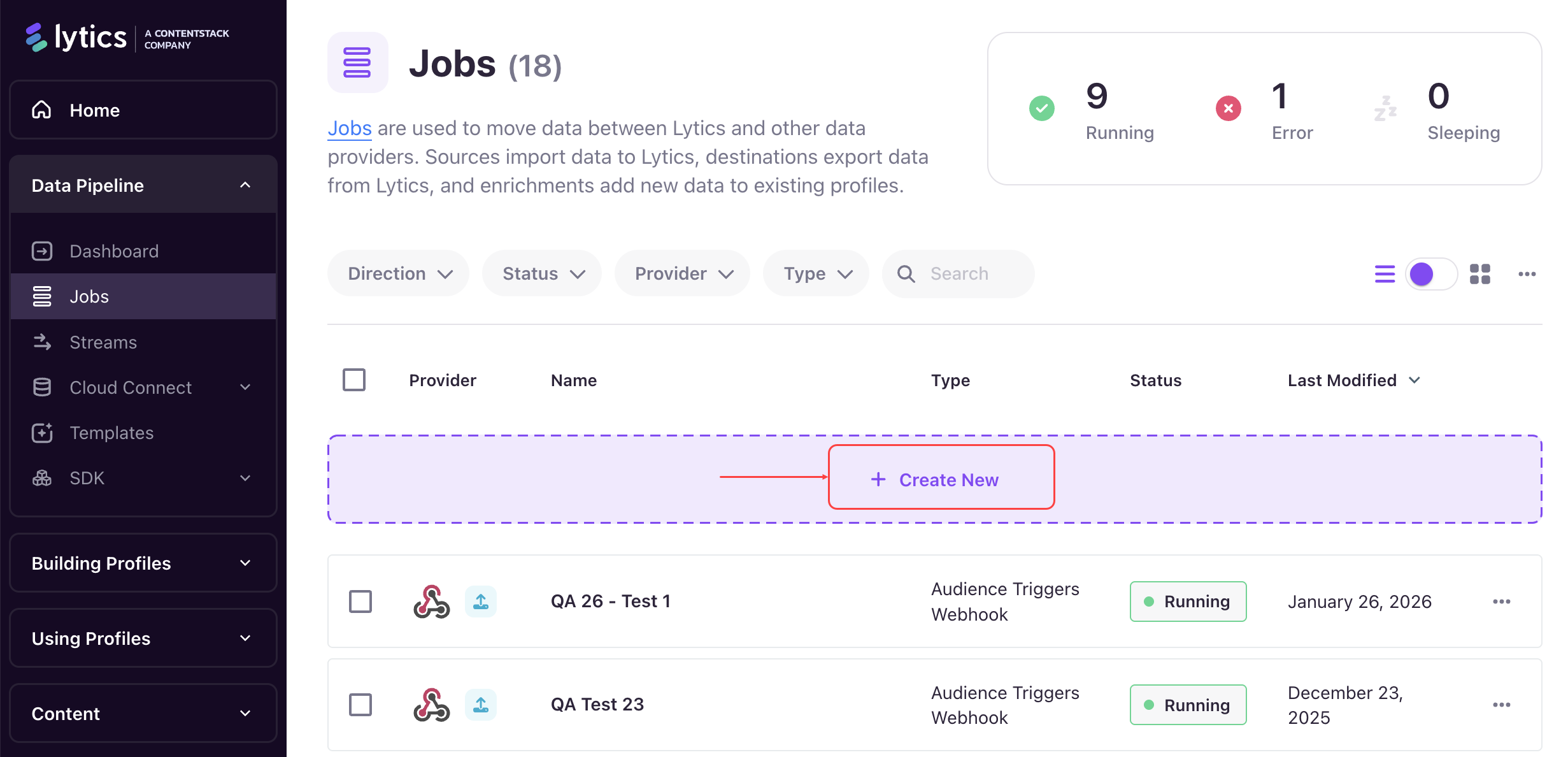Switch to grid view icon
The height and width of the screenshot is (757, 1568).
(x=1479, y=274)
